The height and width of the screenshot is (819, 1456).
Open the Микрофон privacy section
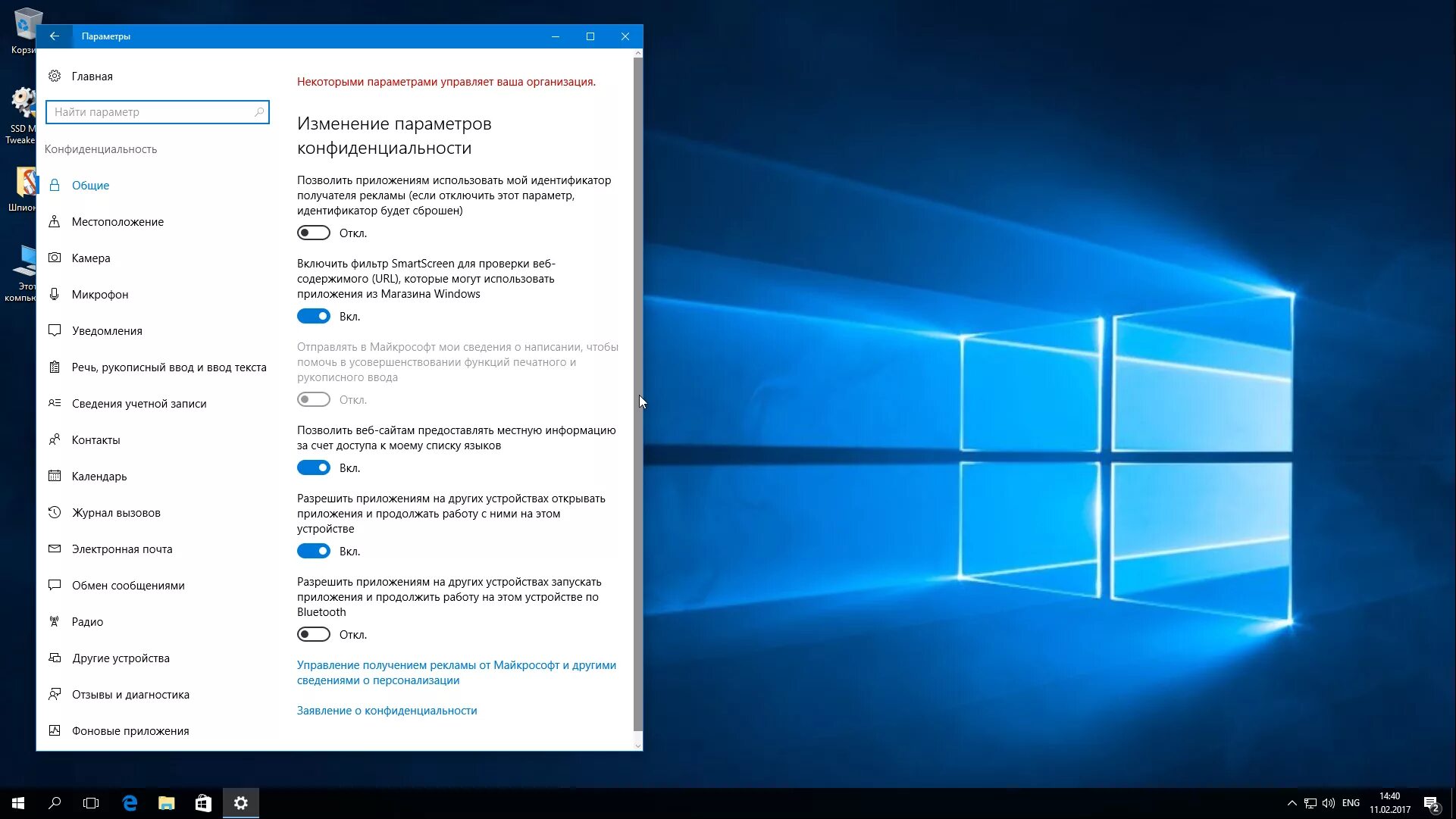[100, 295]
